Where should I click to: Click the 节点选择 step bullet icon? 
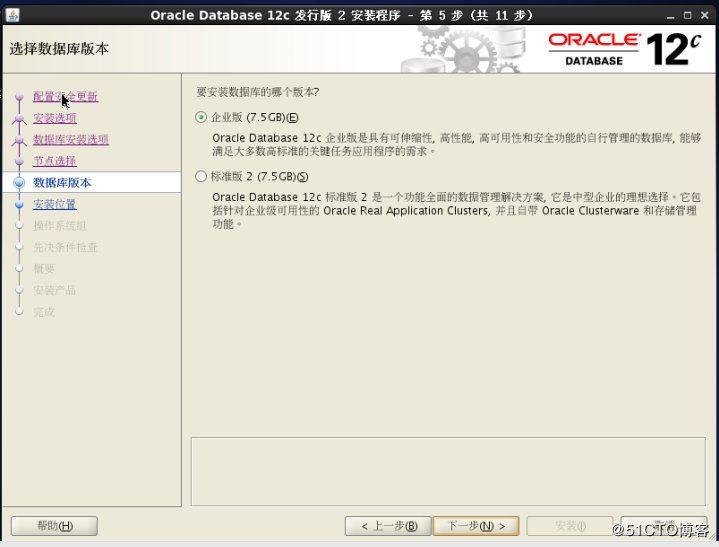19,161
